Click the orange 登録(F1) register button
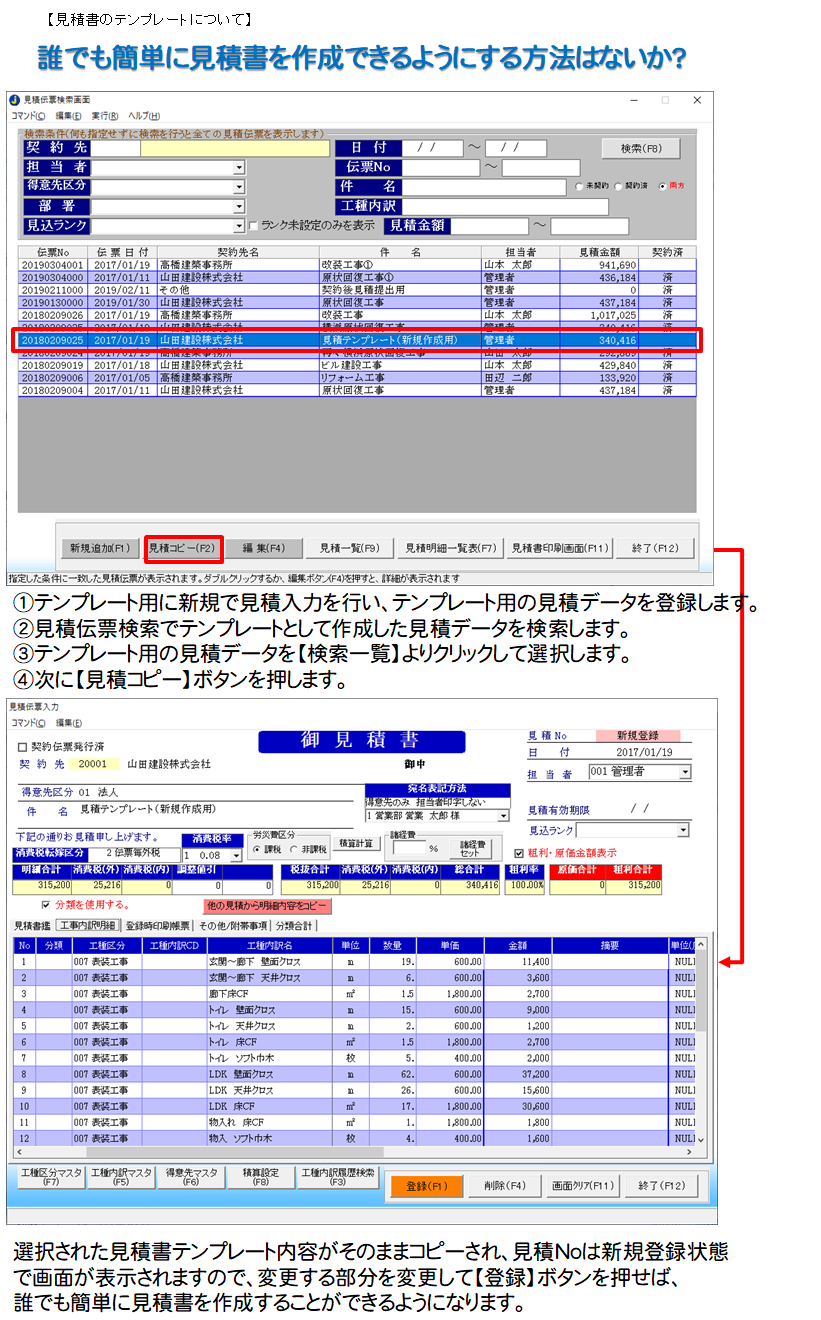 click(x=425, y=1186)
